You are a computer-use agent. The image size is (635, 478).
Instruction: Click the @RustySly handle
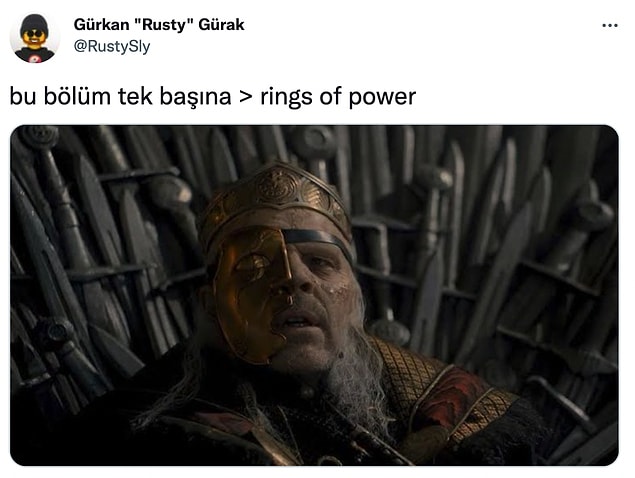(x=112, y=46)
